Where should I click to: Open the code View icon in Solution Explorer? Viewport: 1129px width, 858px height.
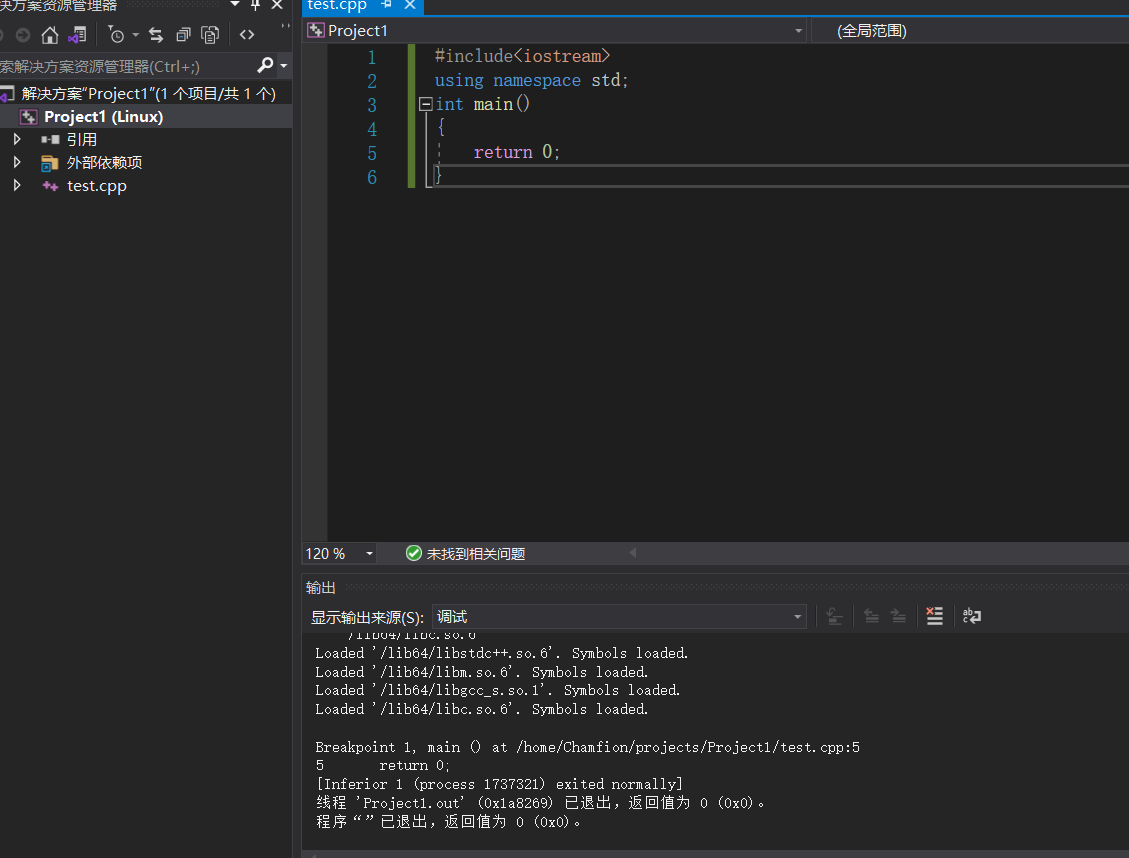246,34
